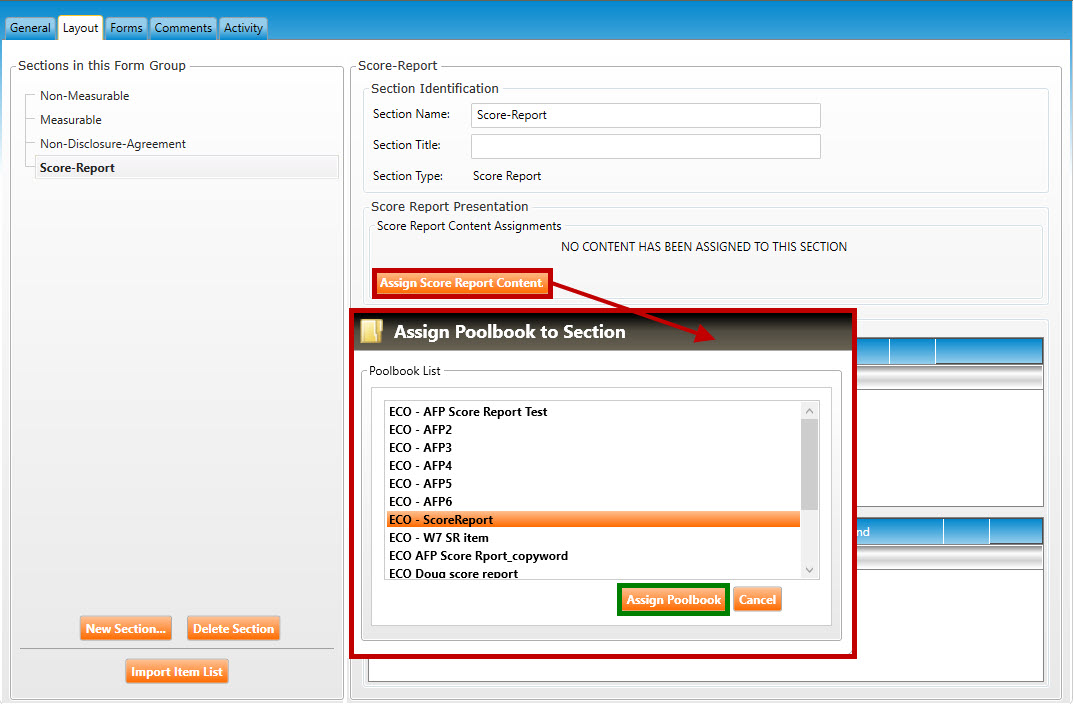
Task: Choose ECO - AFP Score Report Test poolbook
Action: click(x=468, y=412)
